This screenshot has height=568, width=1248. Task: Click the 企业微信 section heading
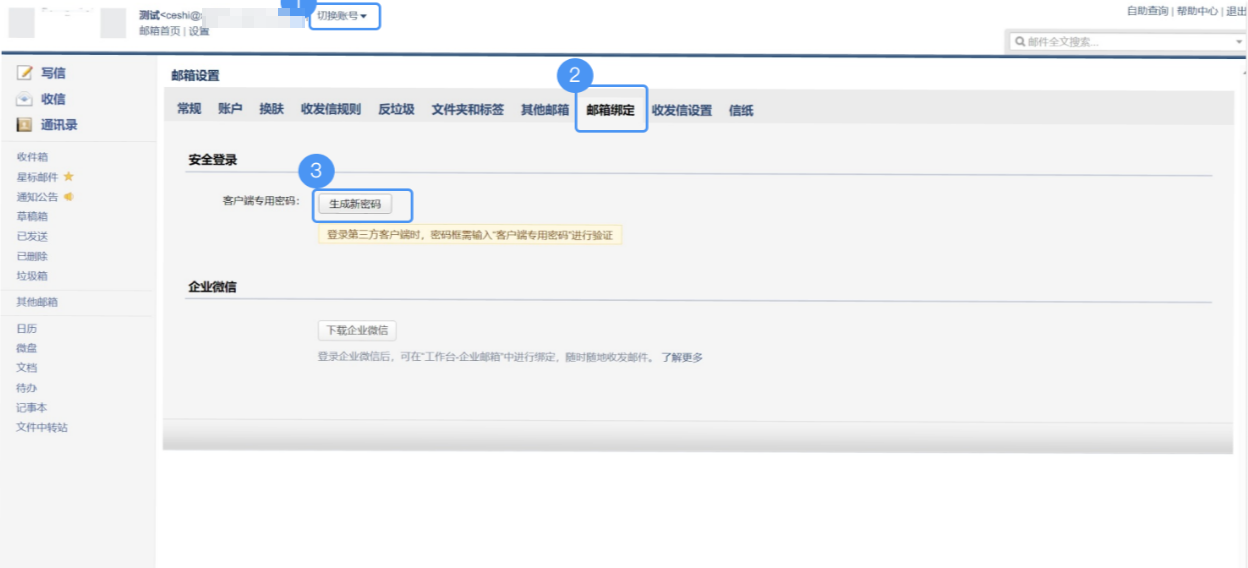tap(212, 287)
